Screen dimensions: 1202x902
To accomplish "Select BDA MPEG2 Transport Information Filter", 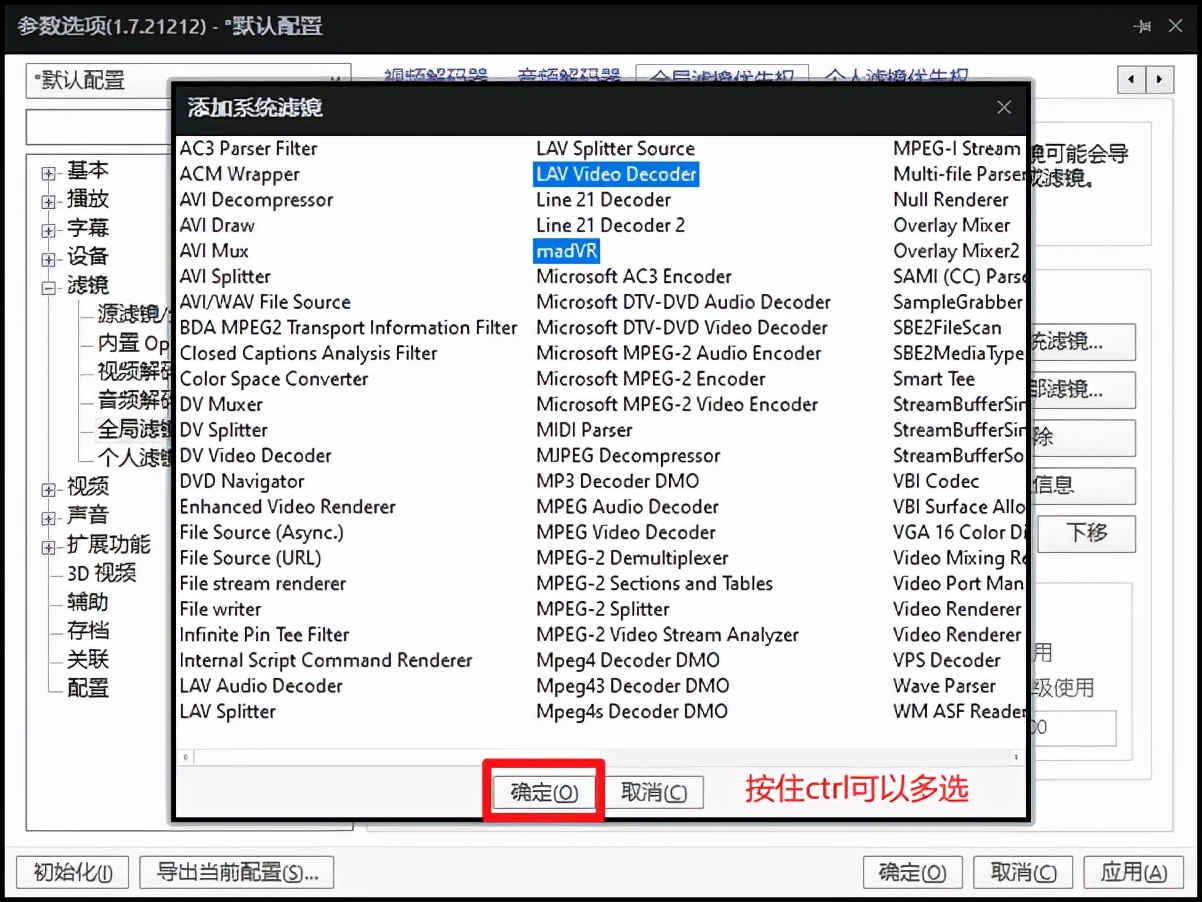I will click(348, 328).
